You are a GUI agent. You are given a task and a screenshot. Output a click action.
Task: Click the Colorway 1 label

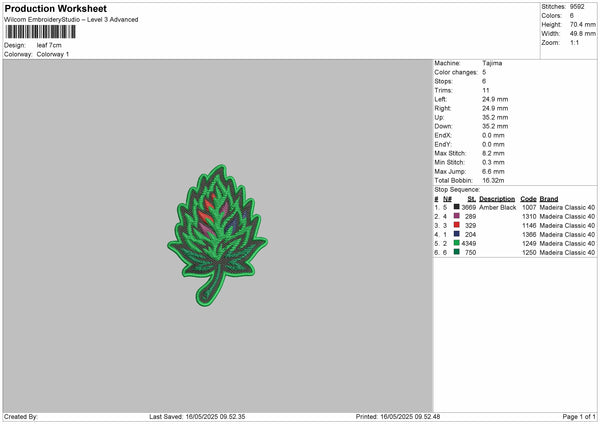tap(53, 54)
